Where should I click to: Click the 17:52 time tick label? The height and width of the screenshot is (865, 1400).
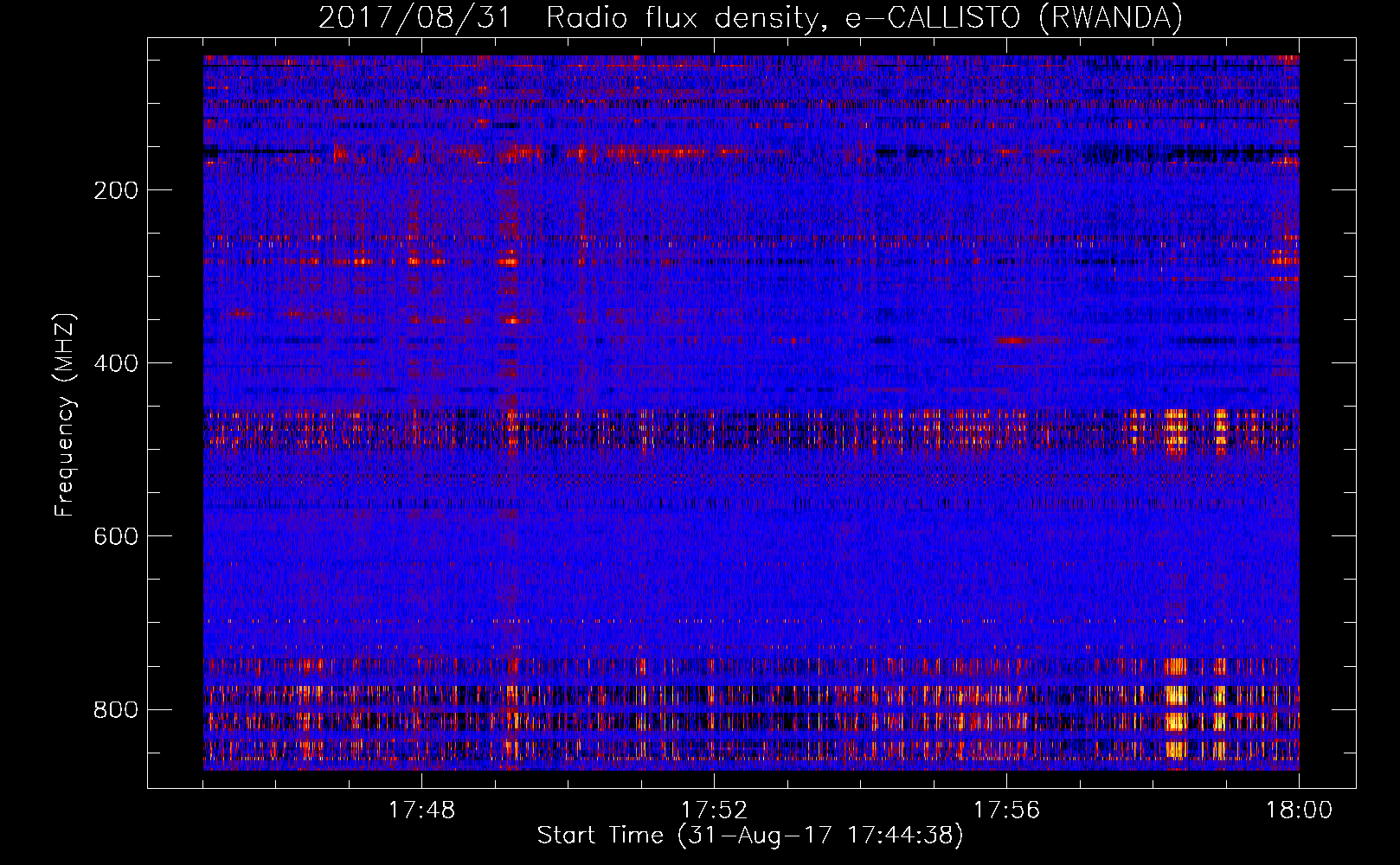714,811
